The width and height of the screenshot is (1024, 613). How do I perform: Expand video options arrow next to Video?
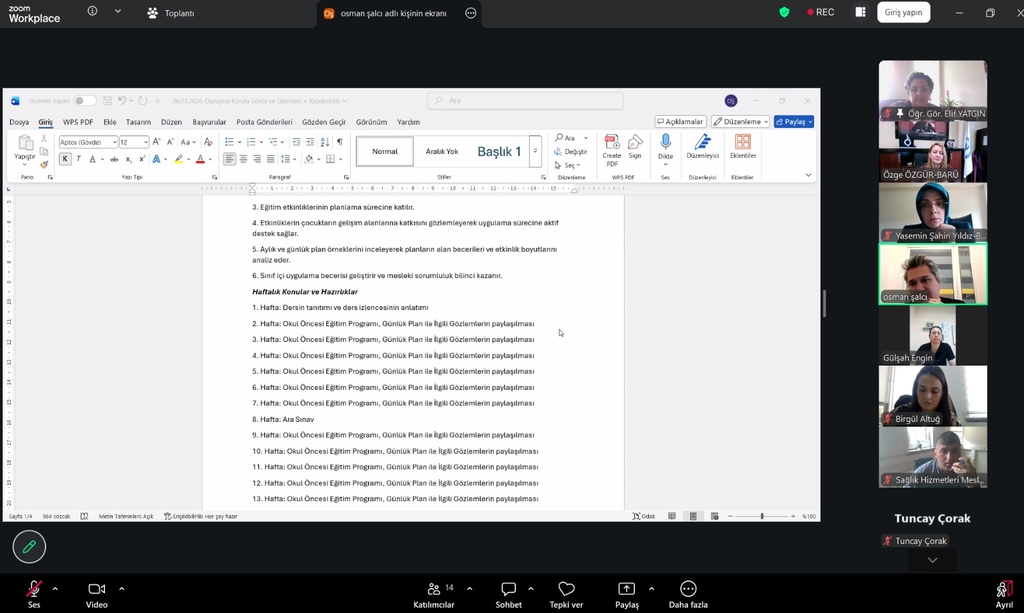click(x=121, y=588)
